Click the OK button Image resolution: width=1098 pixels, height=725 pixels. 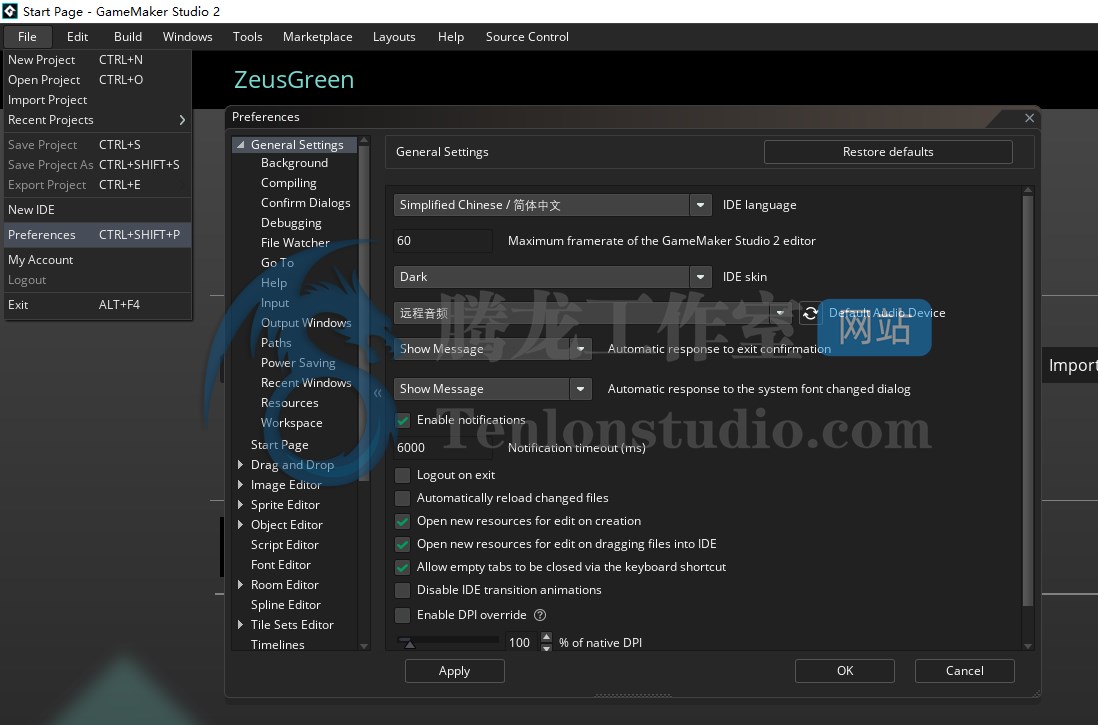pos(845,671)
